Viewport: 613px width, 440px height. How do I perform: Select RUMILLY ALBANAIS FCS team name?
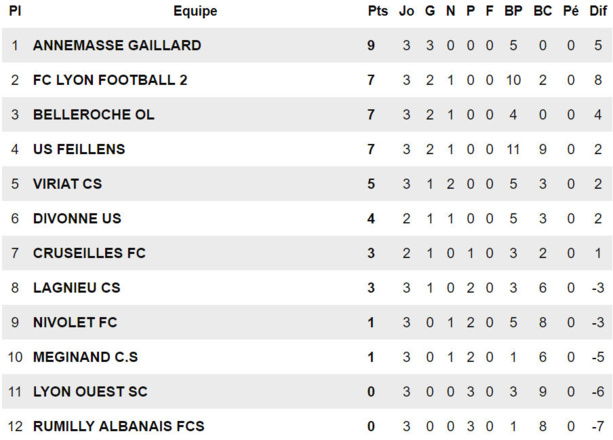point(118,426)
